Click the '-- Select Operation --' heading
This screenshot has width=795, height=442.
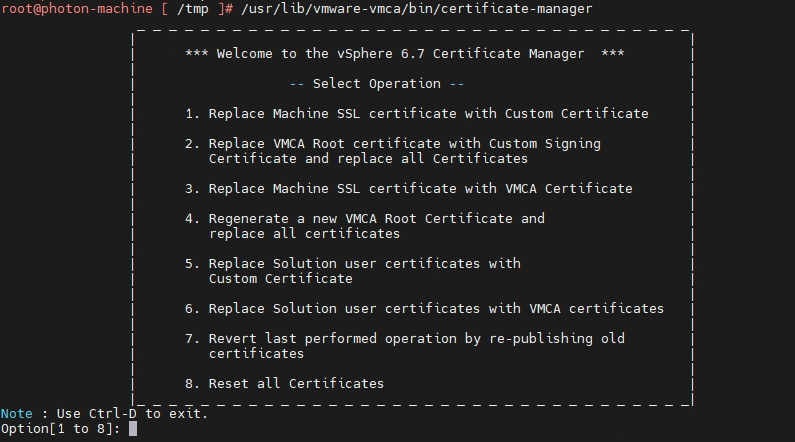377,84
